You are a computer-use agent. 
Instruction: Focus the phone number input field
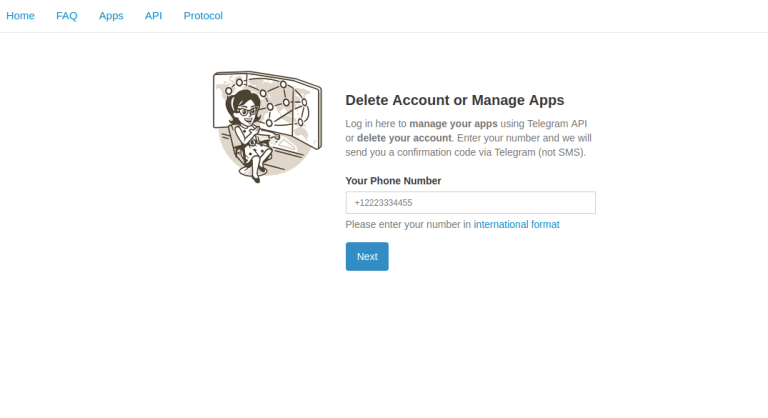coord(470,203)
